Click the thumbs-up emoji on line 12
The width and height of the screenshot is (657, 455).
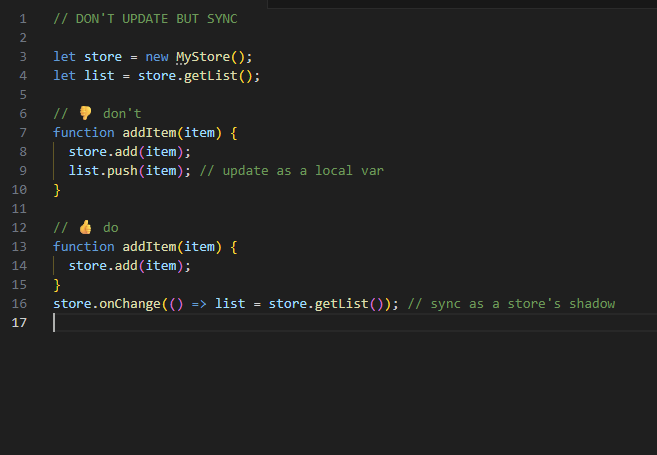85,227
